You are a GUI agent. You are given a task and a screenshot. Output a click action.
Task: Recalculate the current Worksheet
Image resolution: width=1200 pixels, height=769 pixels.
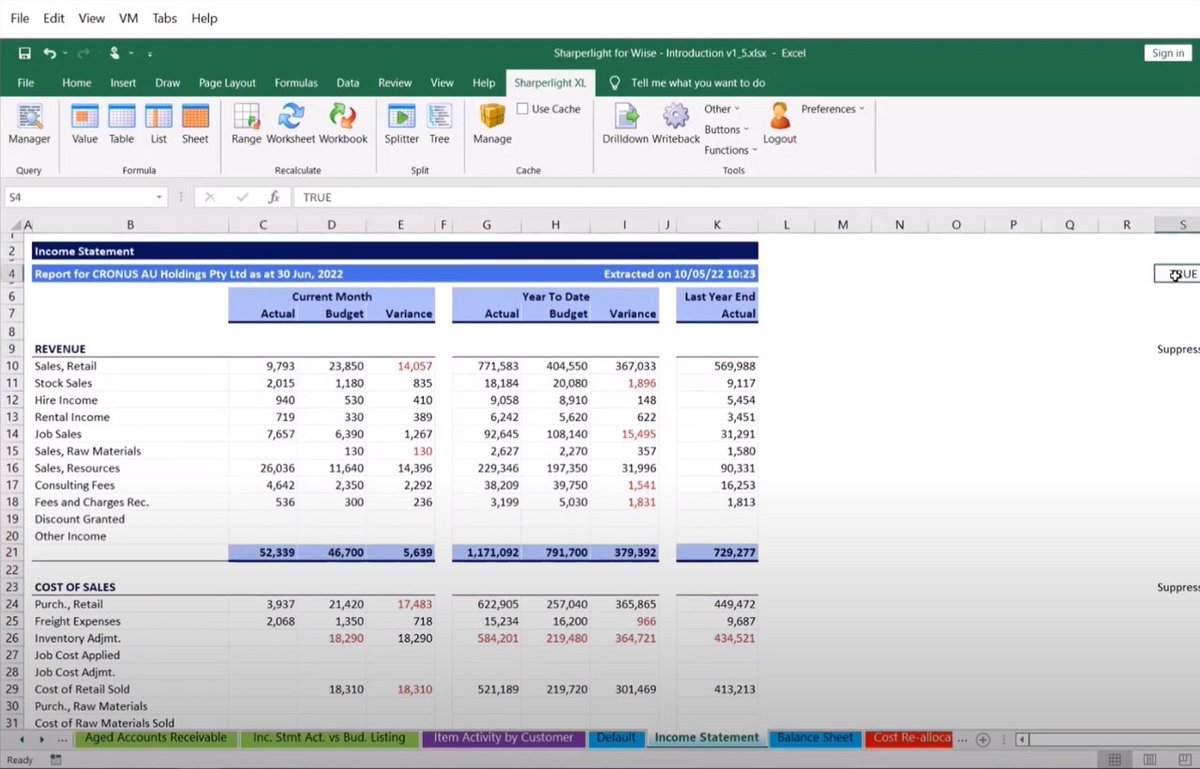(291, 124)
